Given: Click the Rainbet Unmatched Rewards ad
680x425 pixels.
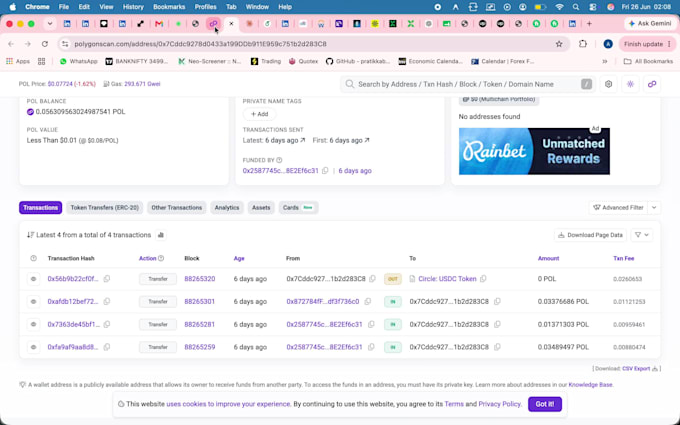Looking at the screenshot, I should (534, 151).
